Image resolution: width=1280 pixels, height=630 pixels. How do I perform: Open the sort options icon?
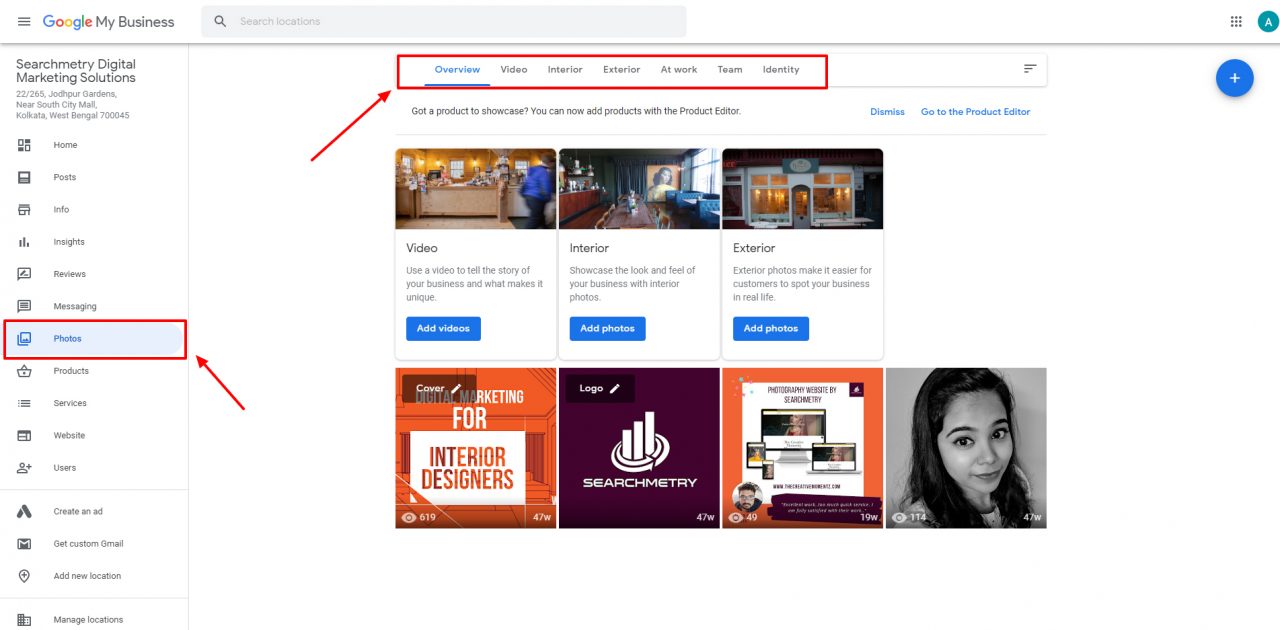click(1030, 69)
